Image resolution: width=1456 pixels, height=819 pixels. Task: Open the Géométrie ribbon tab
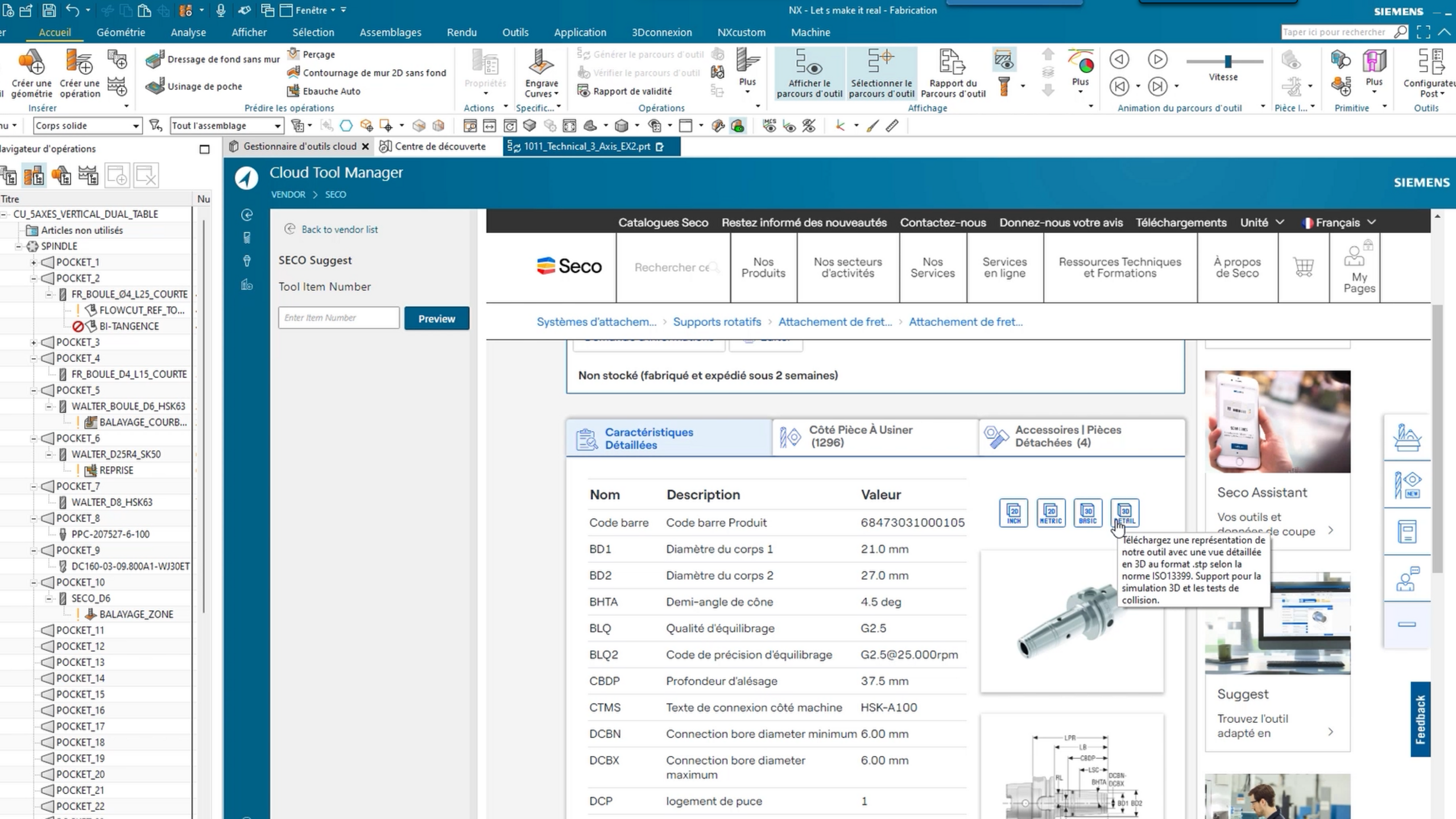121,32
